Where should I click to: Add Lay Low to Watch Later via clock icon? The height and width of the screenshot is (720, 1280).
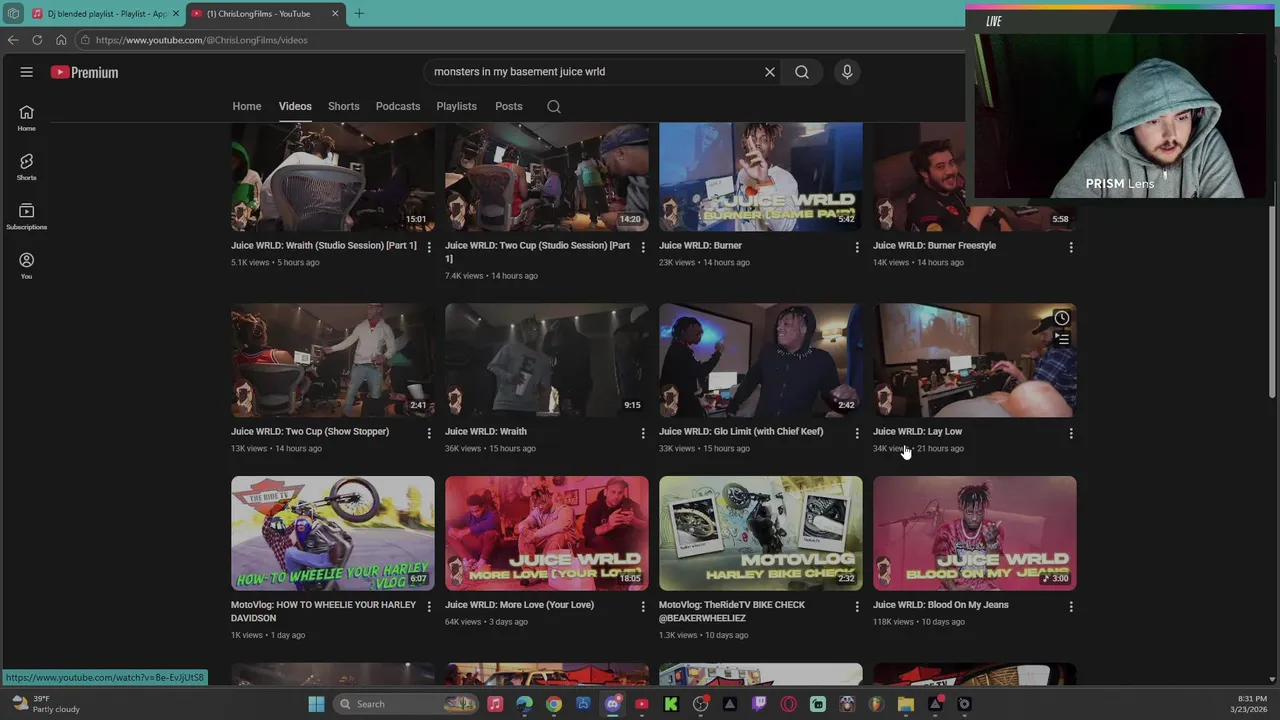point(1062,319)
